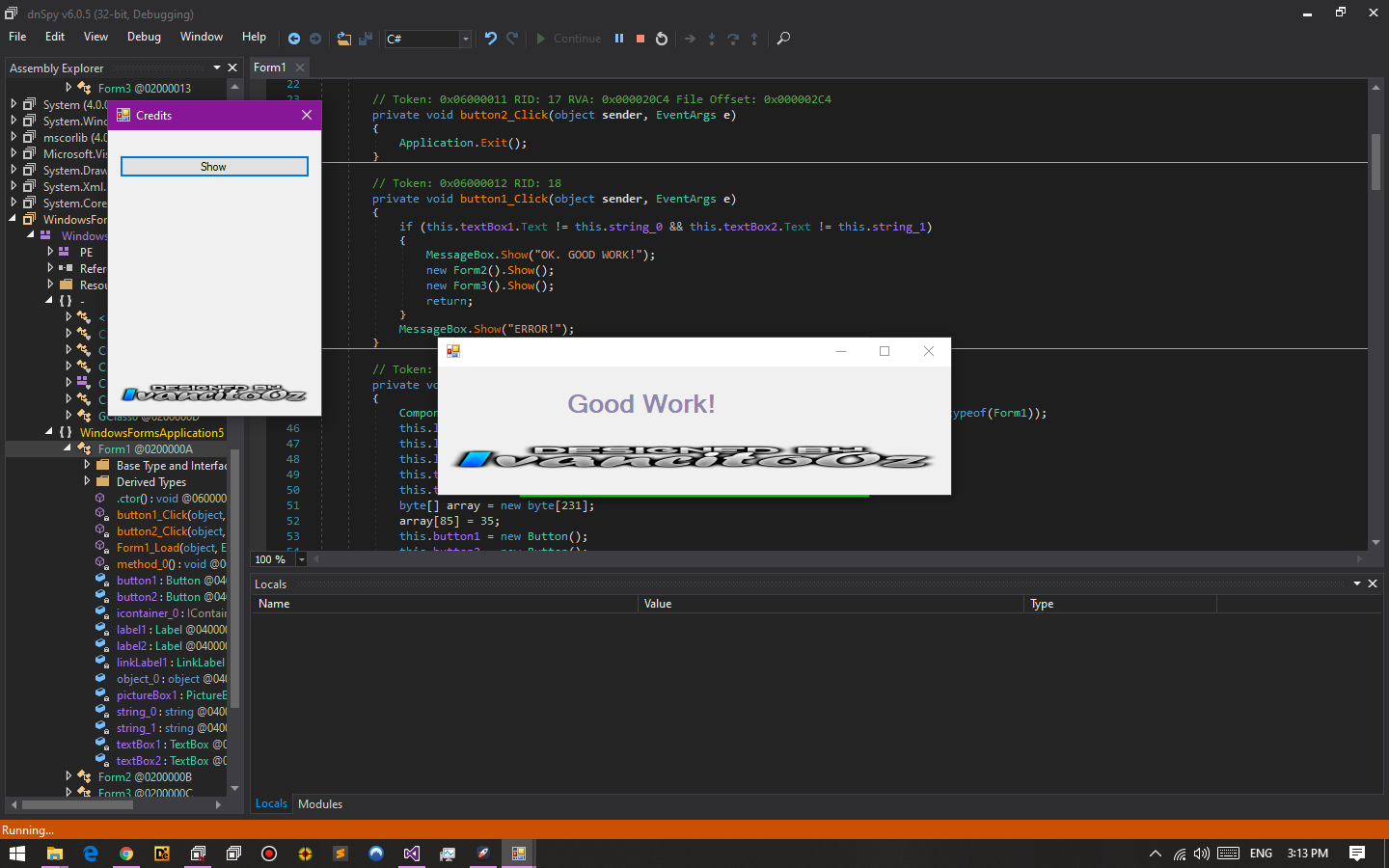Close the Form1 document tab
Screen dimensions: 1389x868
coord(300,68)
